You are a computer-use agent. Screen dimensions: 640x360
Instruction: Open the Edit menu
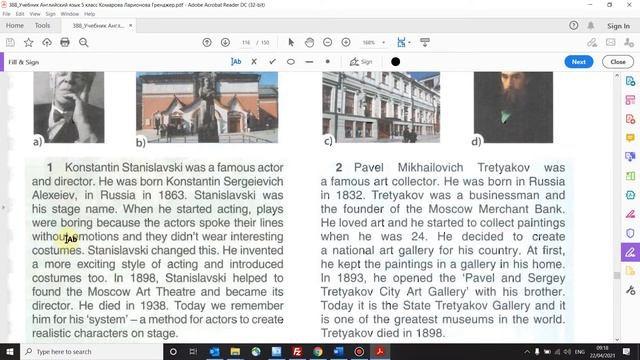[20, 14]
